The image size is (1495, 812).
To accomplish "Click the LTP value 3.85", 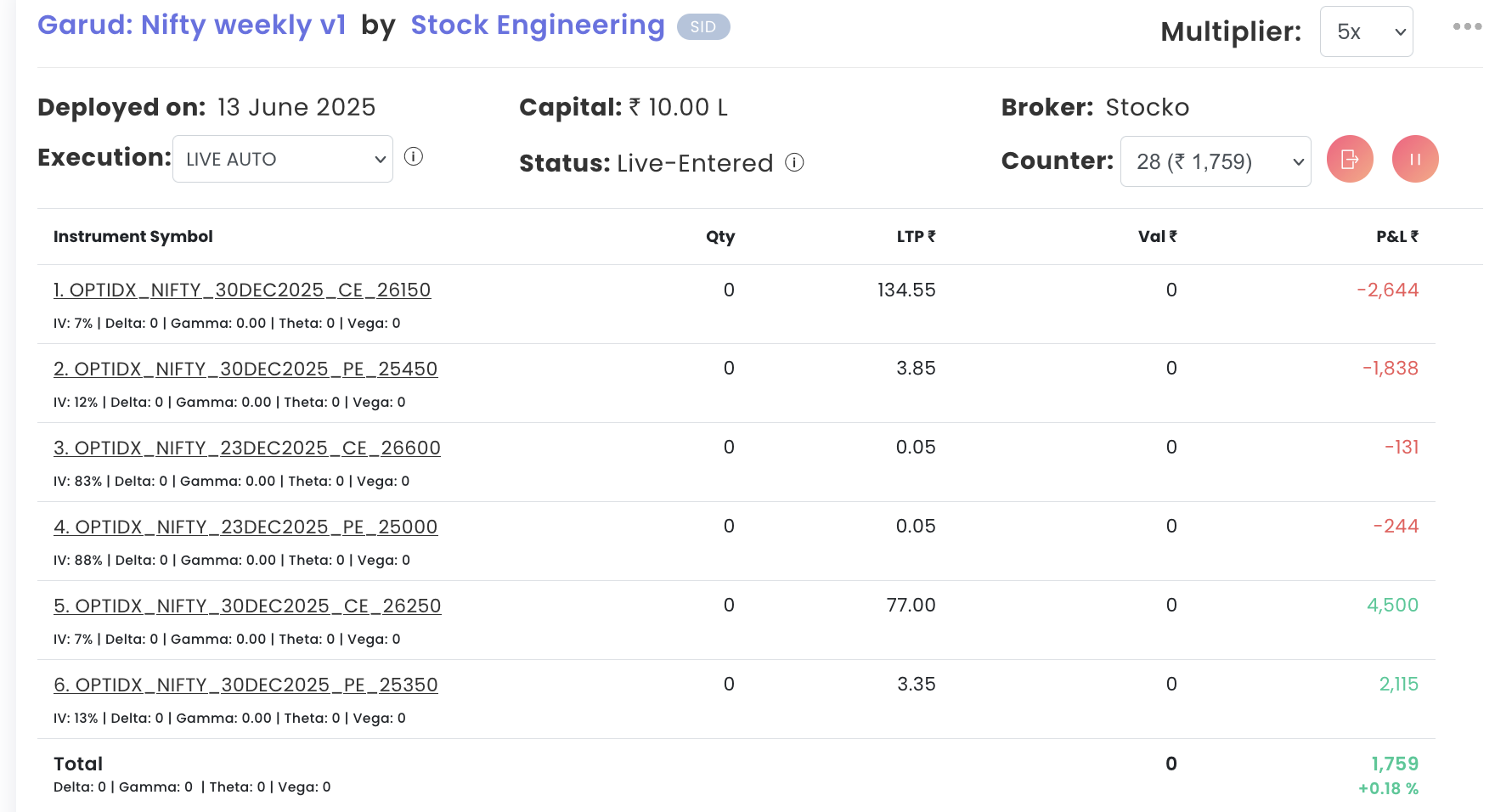I will pos(916,369).
